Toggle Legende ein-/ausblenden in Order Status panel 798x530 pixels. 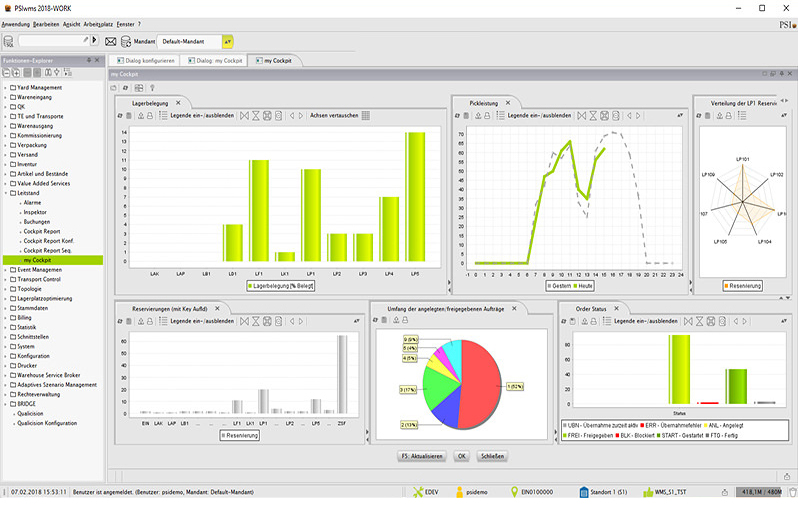[x=645, y=321]
